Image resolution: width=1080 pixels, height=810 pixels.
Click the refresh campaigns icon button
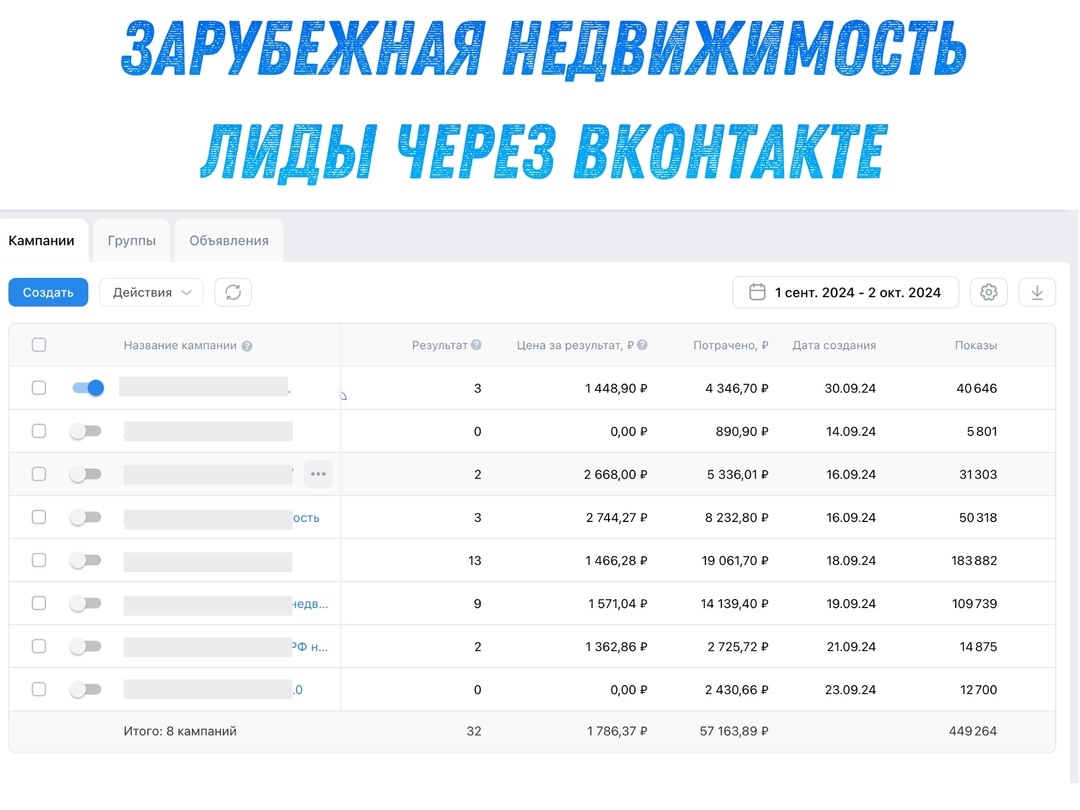pos(233,292)
